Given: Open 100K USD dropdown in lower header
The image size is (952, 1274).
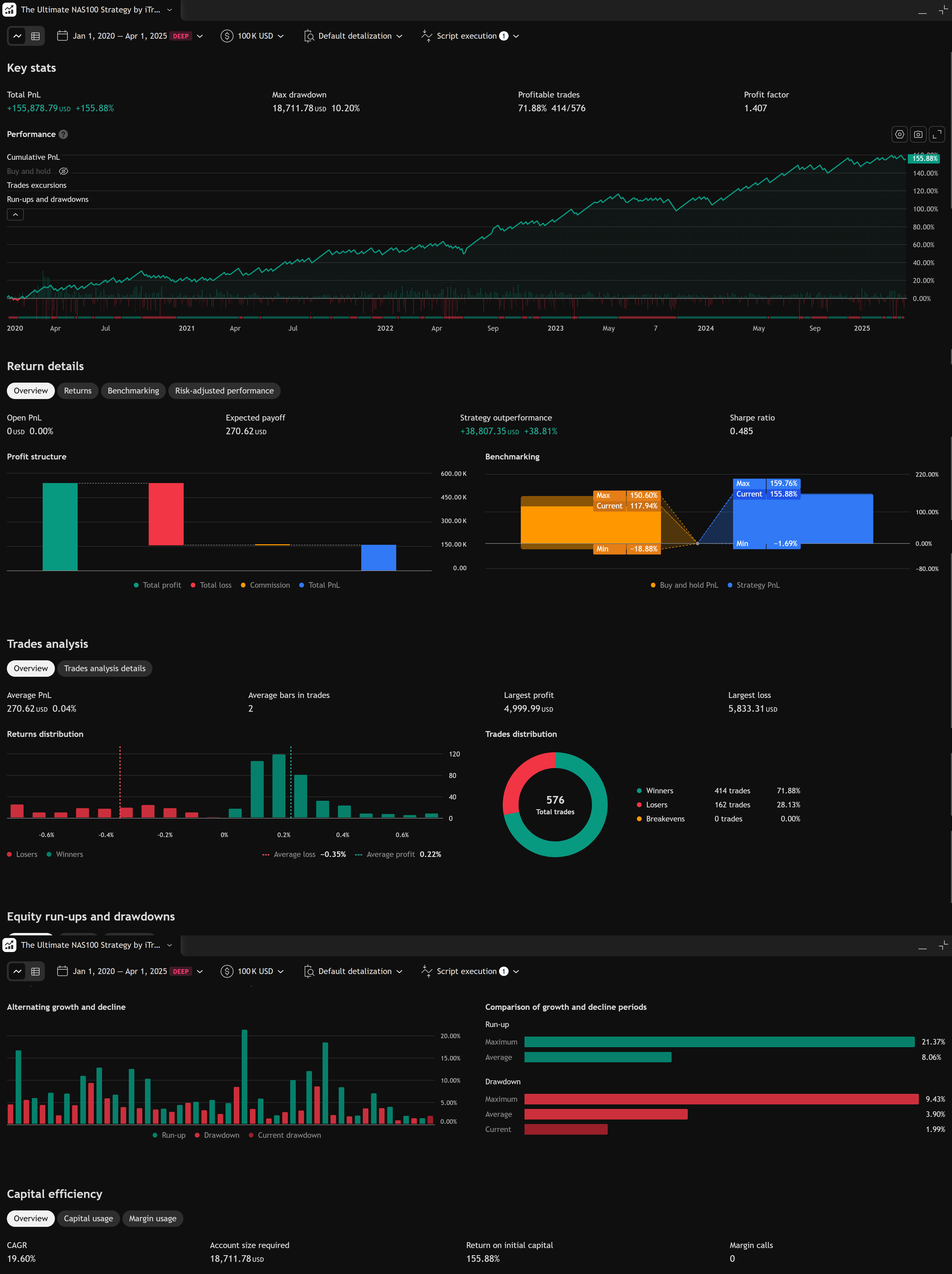Looking at the screenshot, I should pyautogui.click(x=280, y=971).
